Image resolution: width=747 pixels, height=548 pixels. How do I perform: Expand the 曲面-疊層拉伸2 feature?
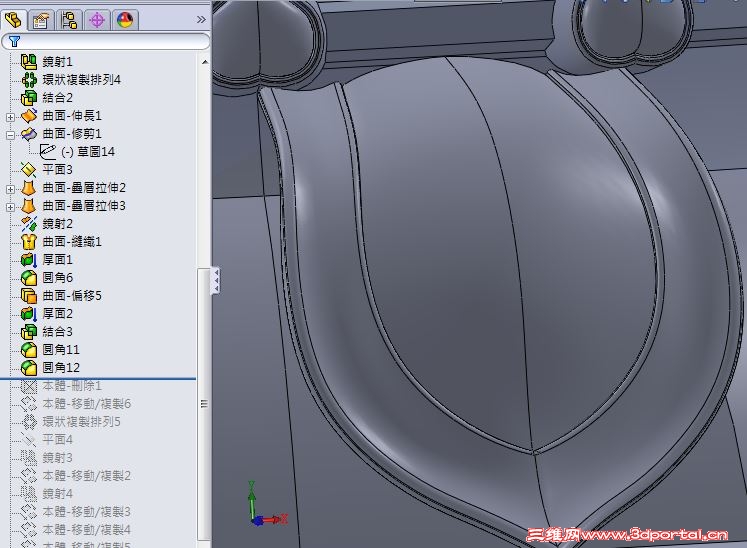click(10, 189)
